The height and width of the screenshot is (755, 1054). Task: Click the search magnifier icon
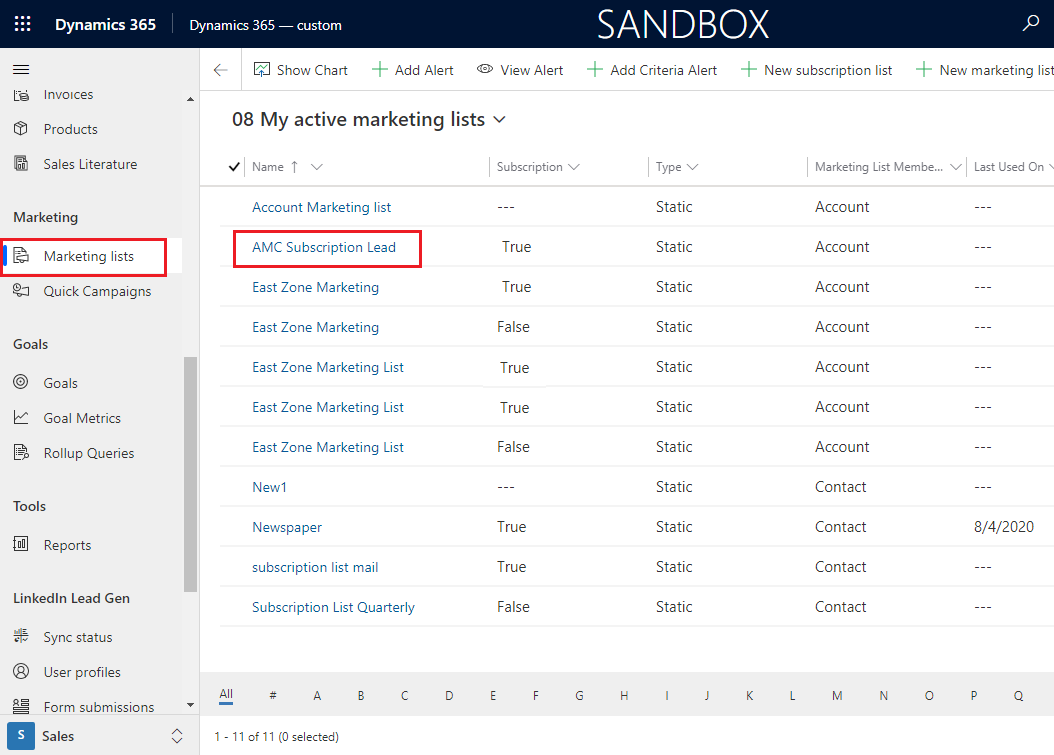point(1030,24)
